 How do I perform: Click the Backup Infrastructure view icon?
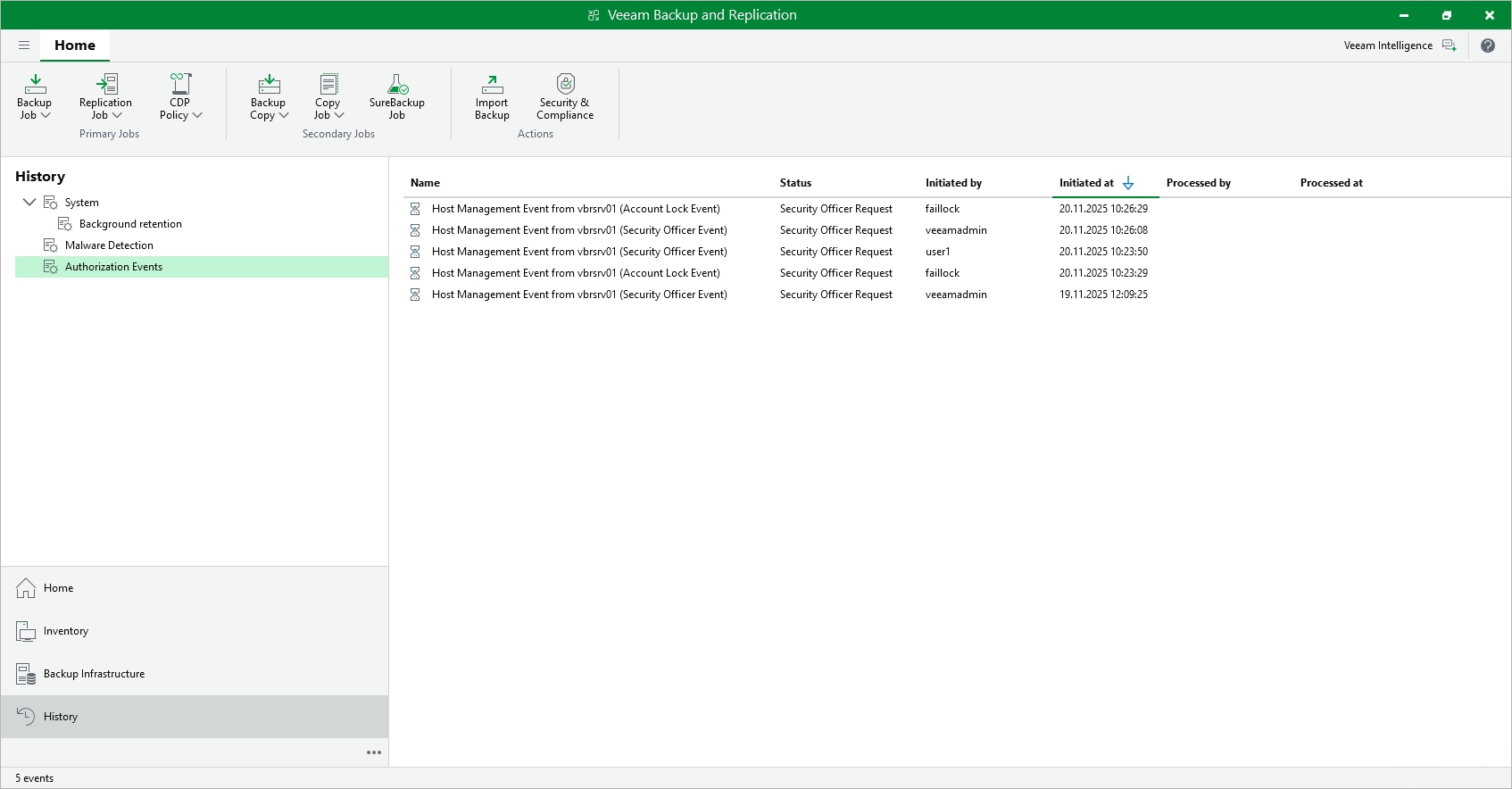click(26, 674)
